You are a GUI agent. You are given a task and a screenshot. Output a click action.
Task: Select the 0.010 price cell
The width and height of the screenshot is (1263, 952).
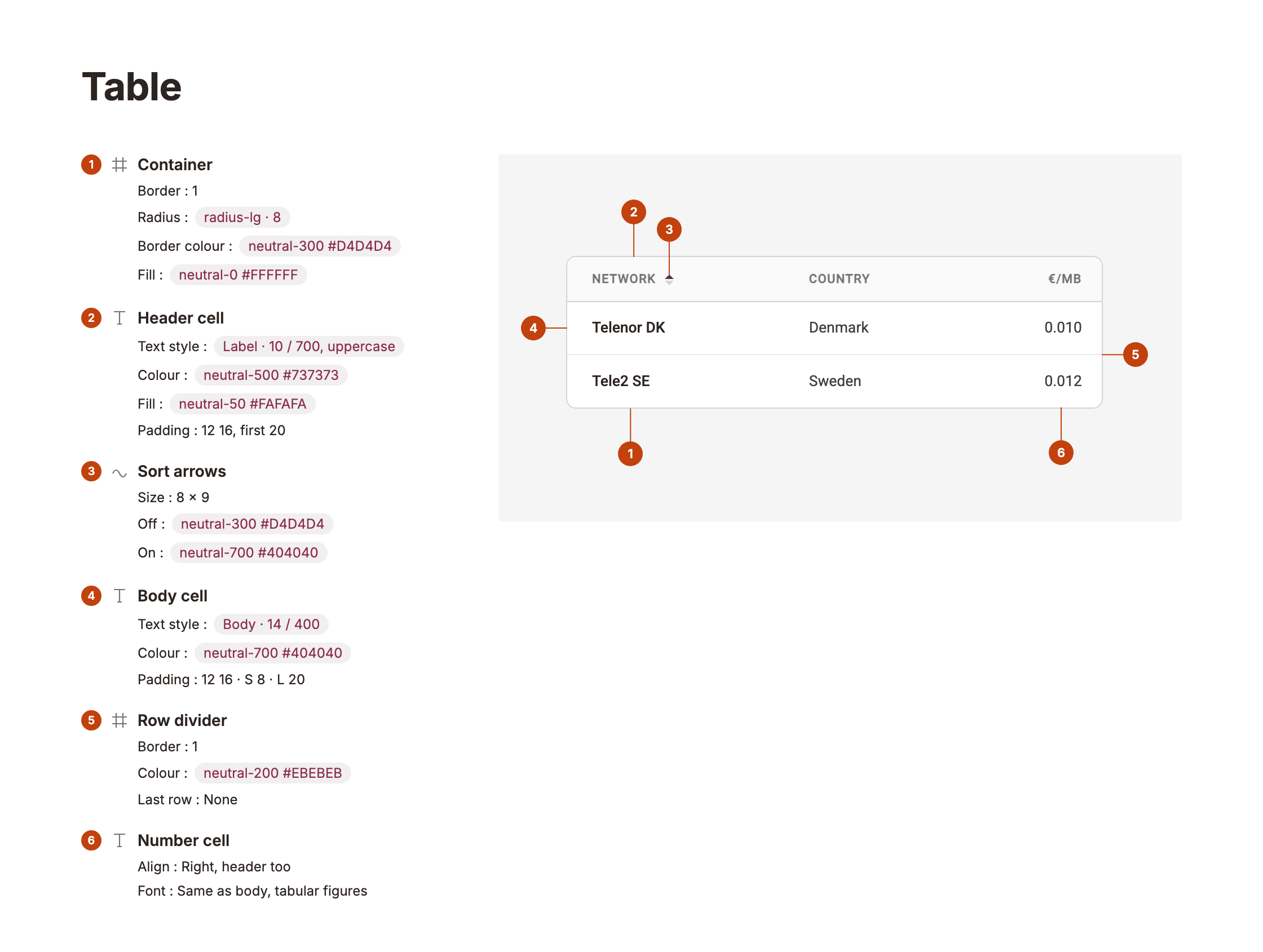tap(1063, 327)
